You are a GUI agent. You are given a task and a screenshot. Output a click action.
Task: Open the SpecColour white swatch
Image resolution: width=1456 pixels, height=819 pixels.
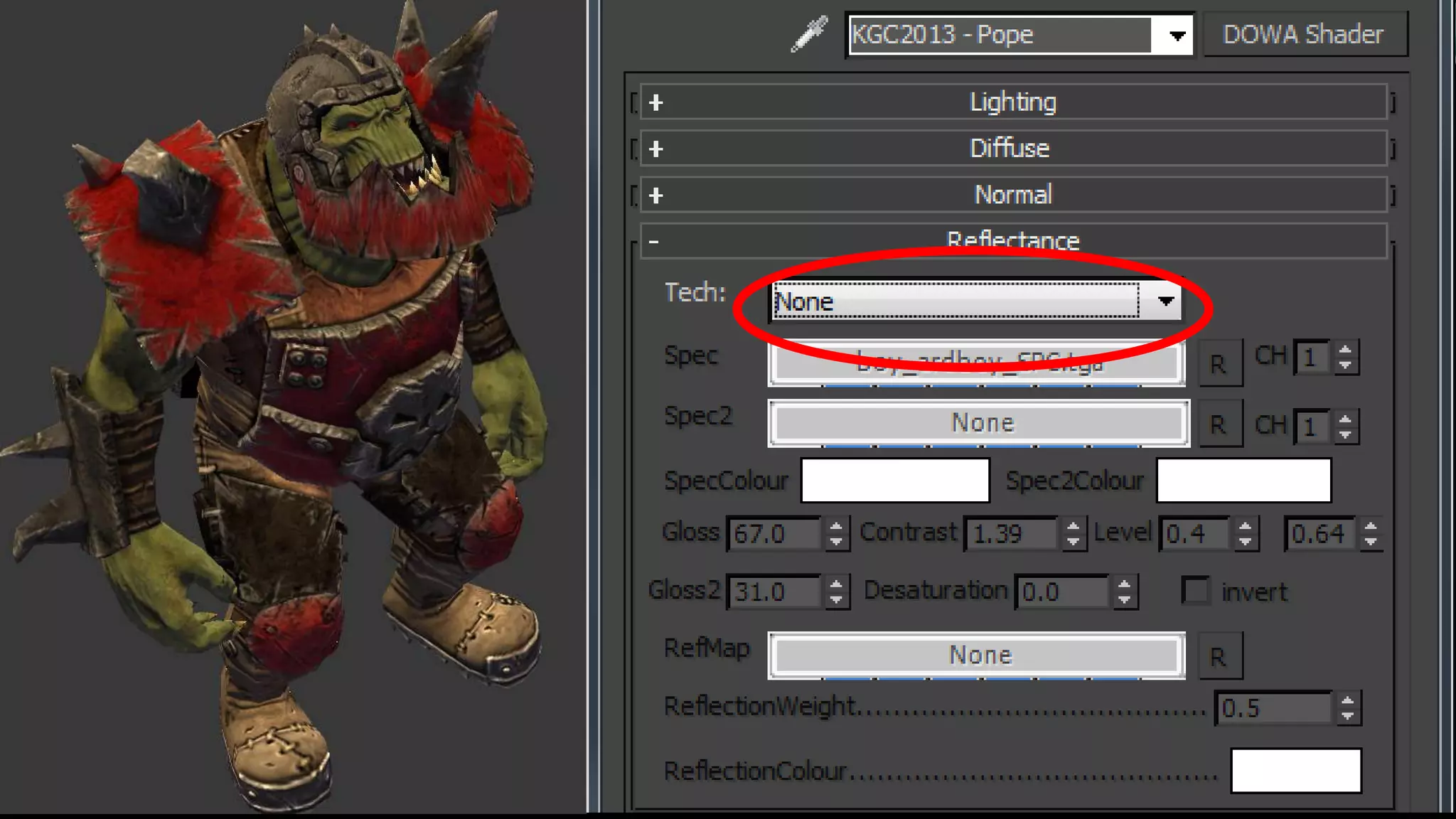pos(895,480)
